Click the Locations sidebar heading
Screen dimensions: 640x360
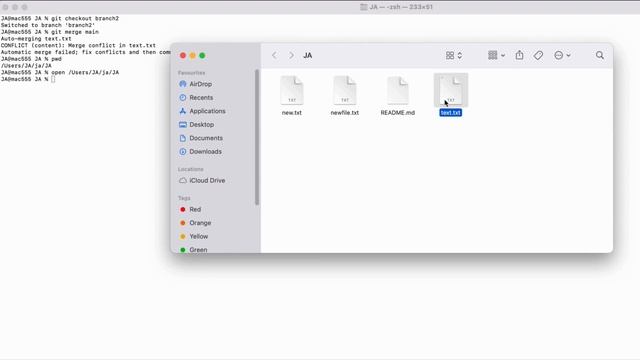pyautogui.click(x=191, y=169)
